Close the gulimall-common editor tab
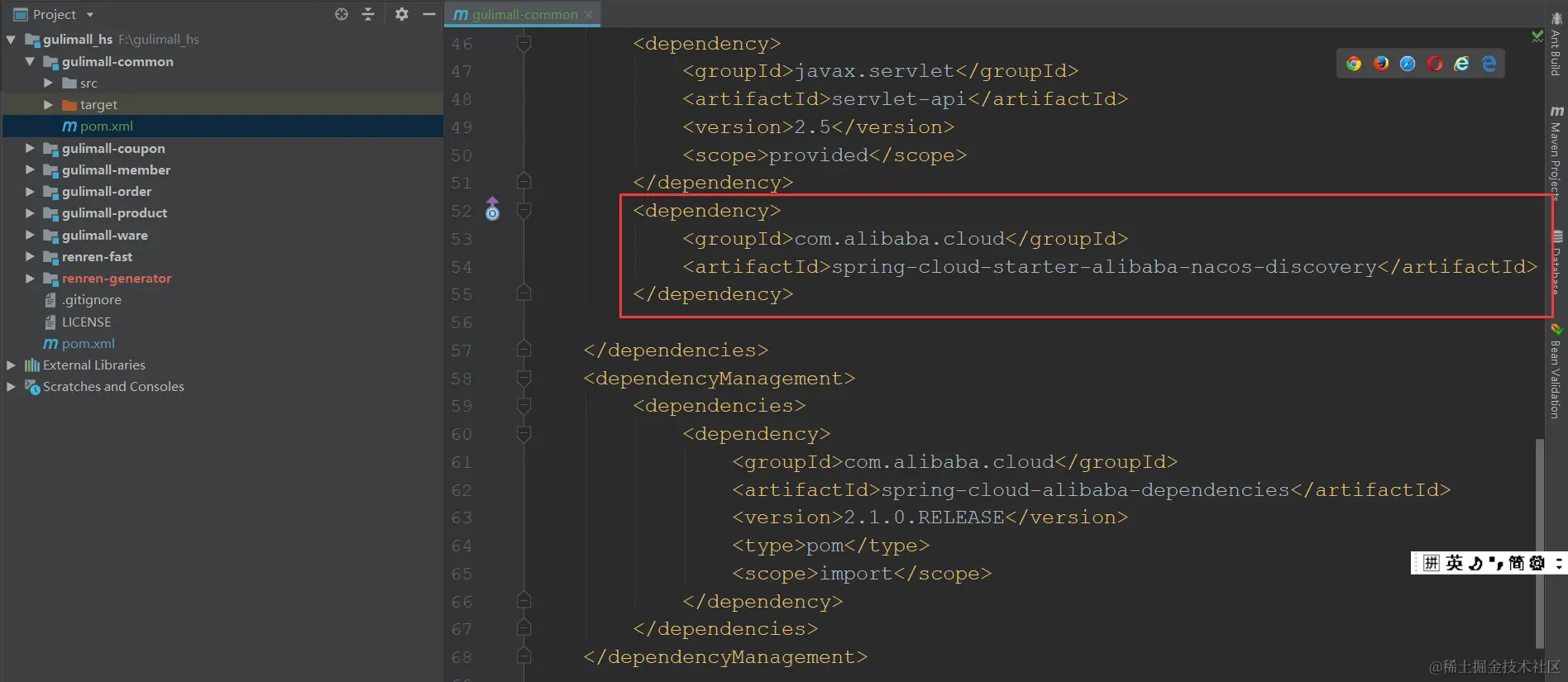The height and width of the screenshot is (682, 1568). [x=589, y=15]
